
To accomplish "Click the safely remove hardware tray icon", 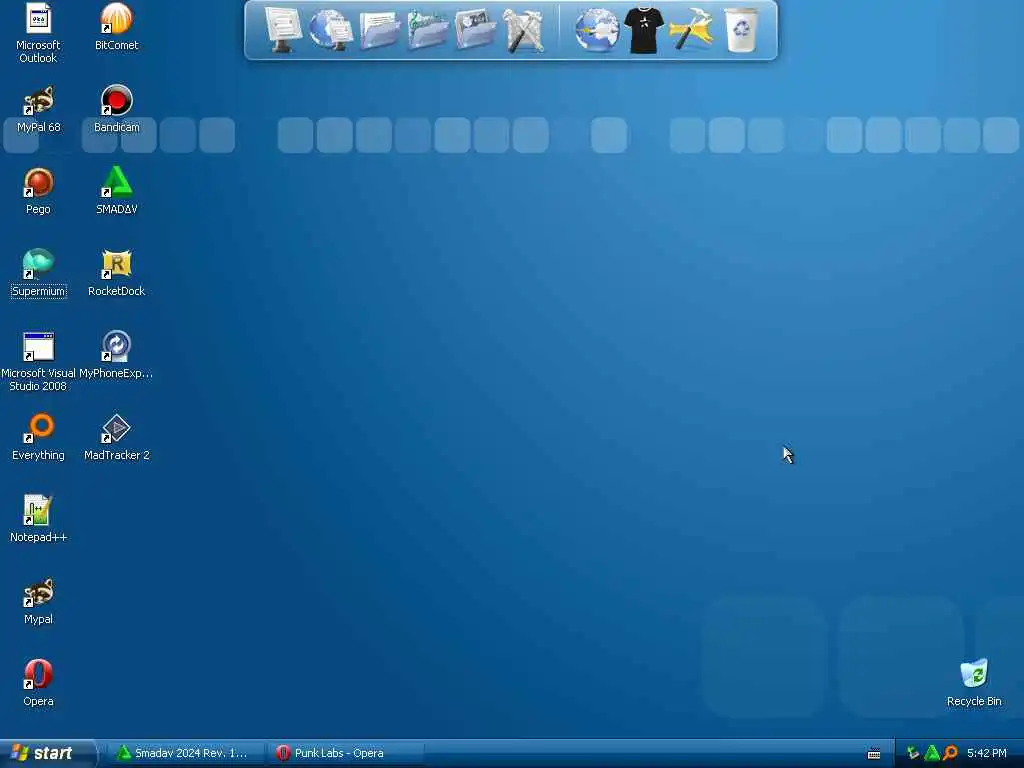I will pyautogui.click(x=913, y=754).
